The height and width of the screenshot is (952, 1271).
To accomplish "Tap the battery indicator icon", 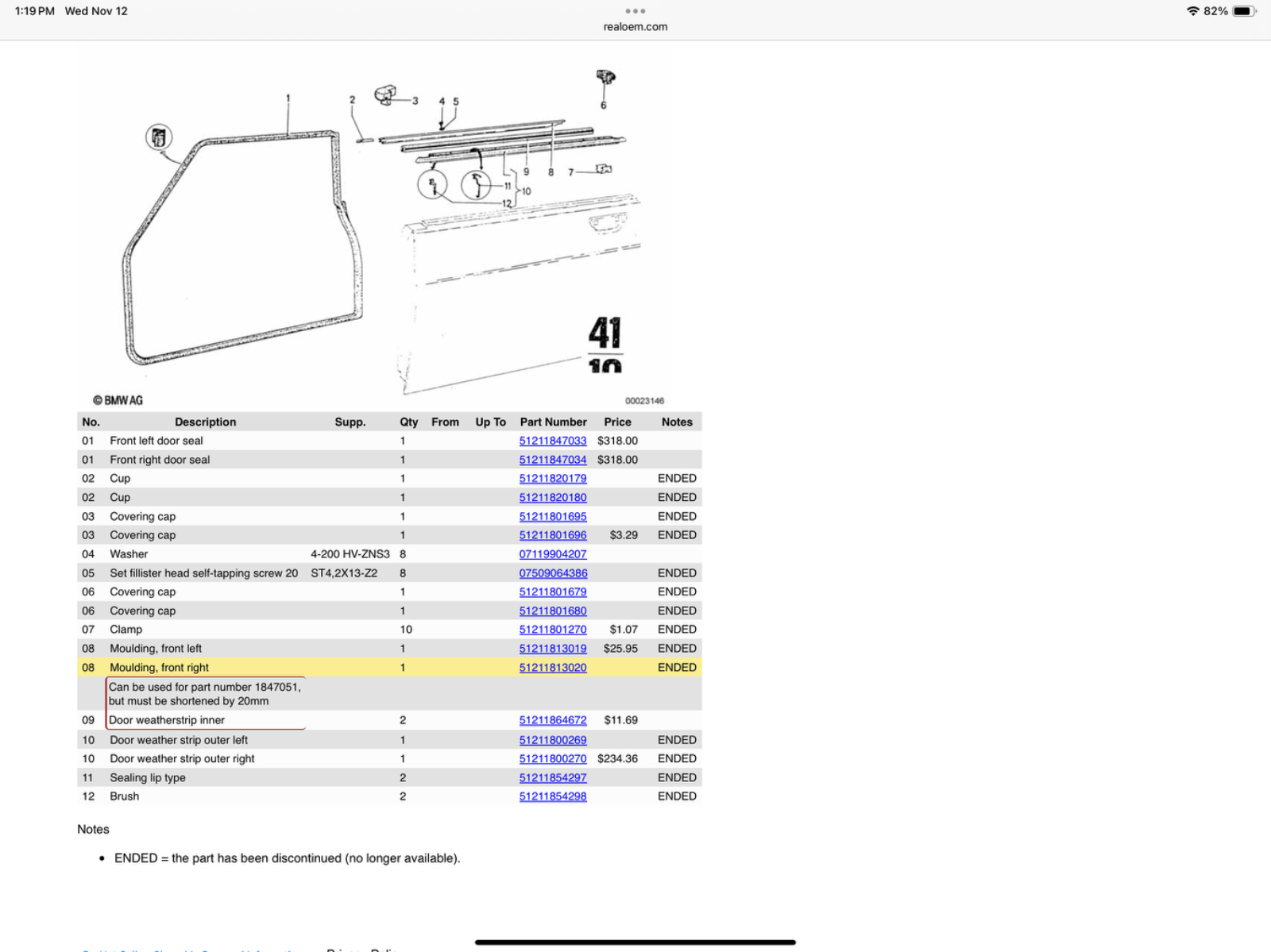I will (x=1244, y=11).
